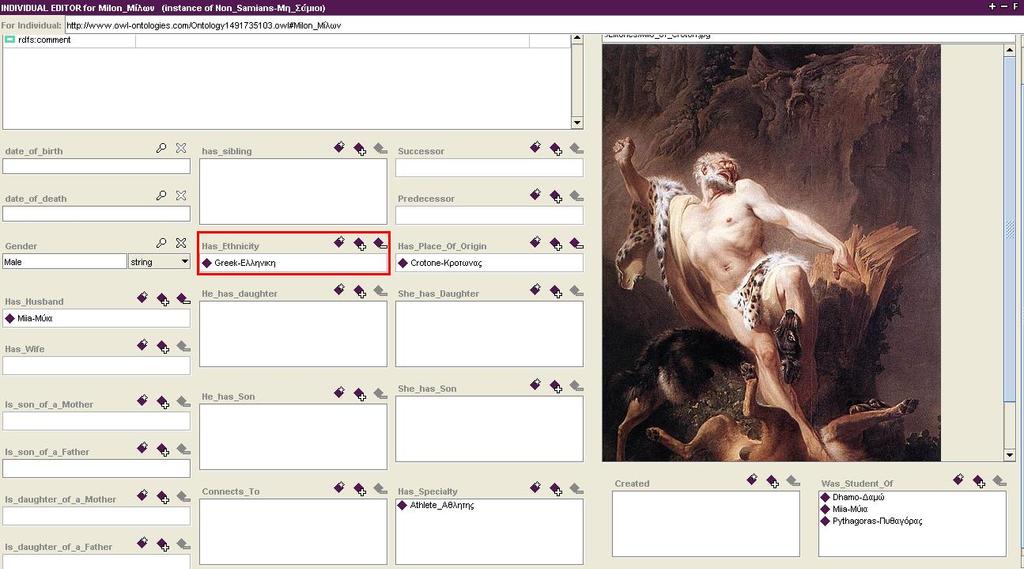
Task: Click the Gender value field showing Male
Action: pos(64,261)
